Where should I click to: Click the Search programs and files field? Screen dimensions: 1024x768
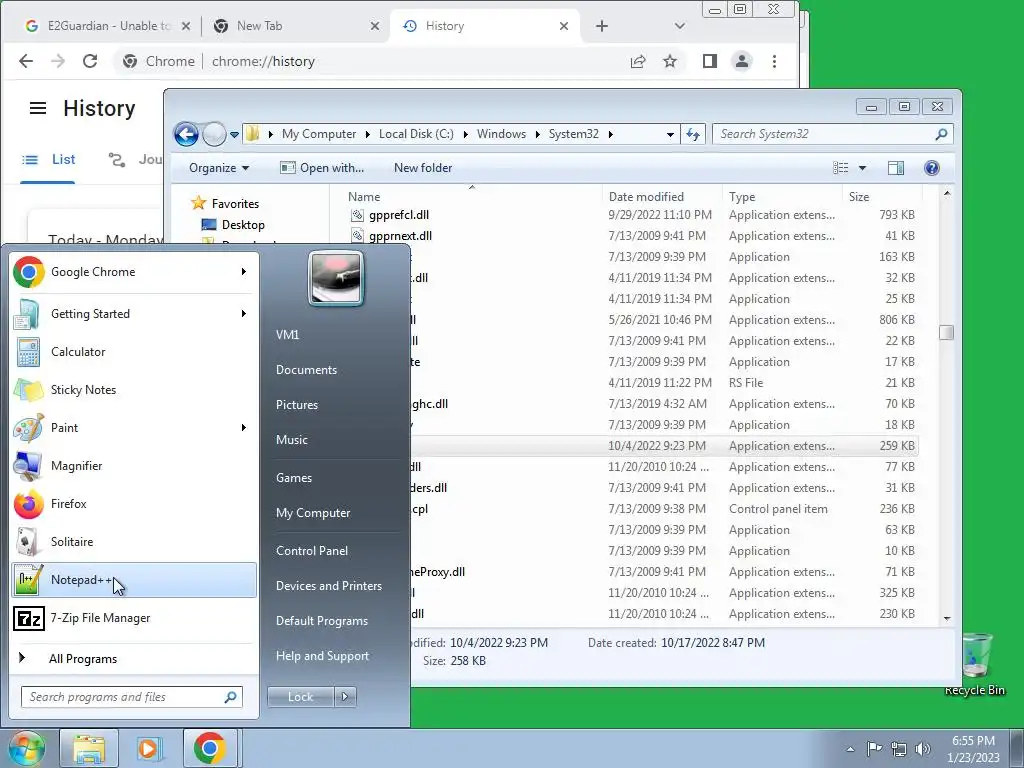point(132,697)
